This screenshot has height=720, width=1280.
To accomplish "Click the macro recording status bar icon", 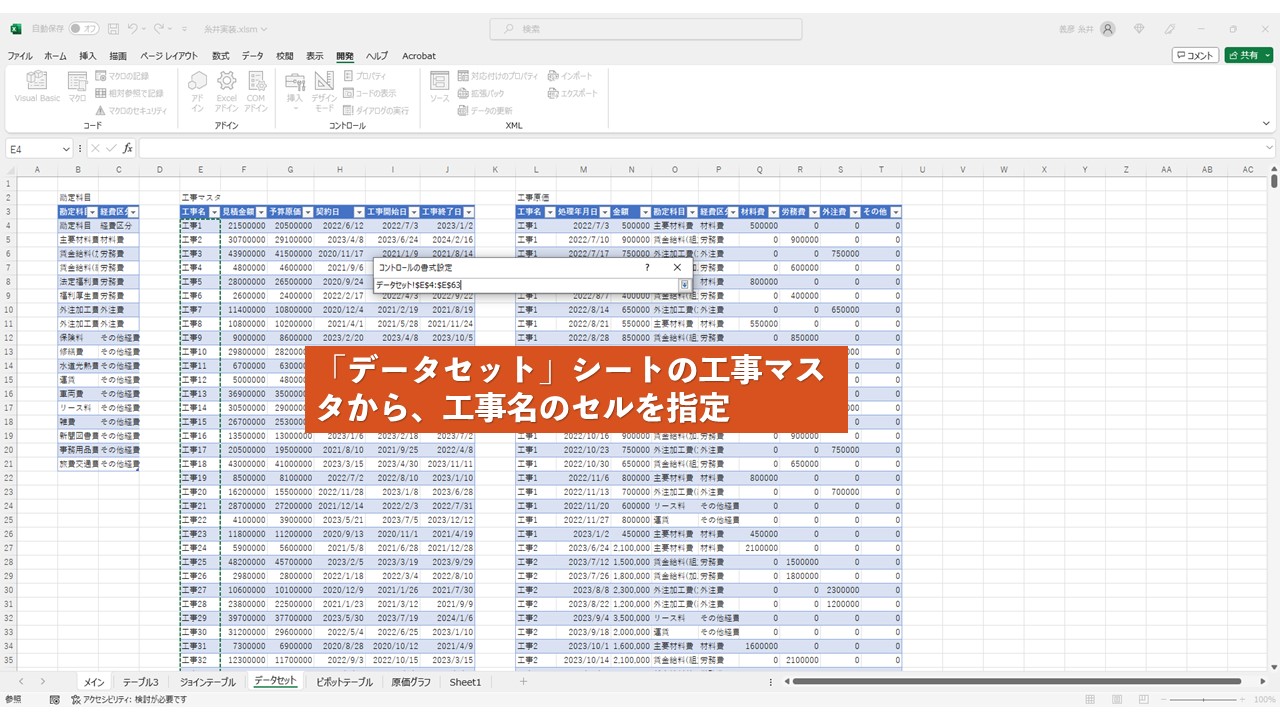I will [x=54, y=700].
